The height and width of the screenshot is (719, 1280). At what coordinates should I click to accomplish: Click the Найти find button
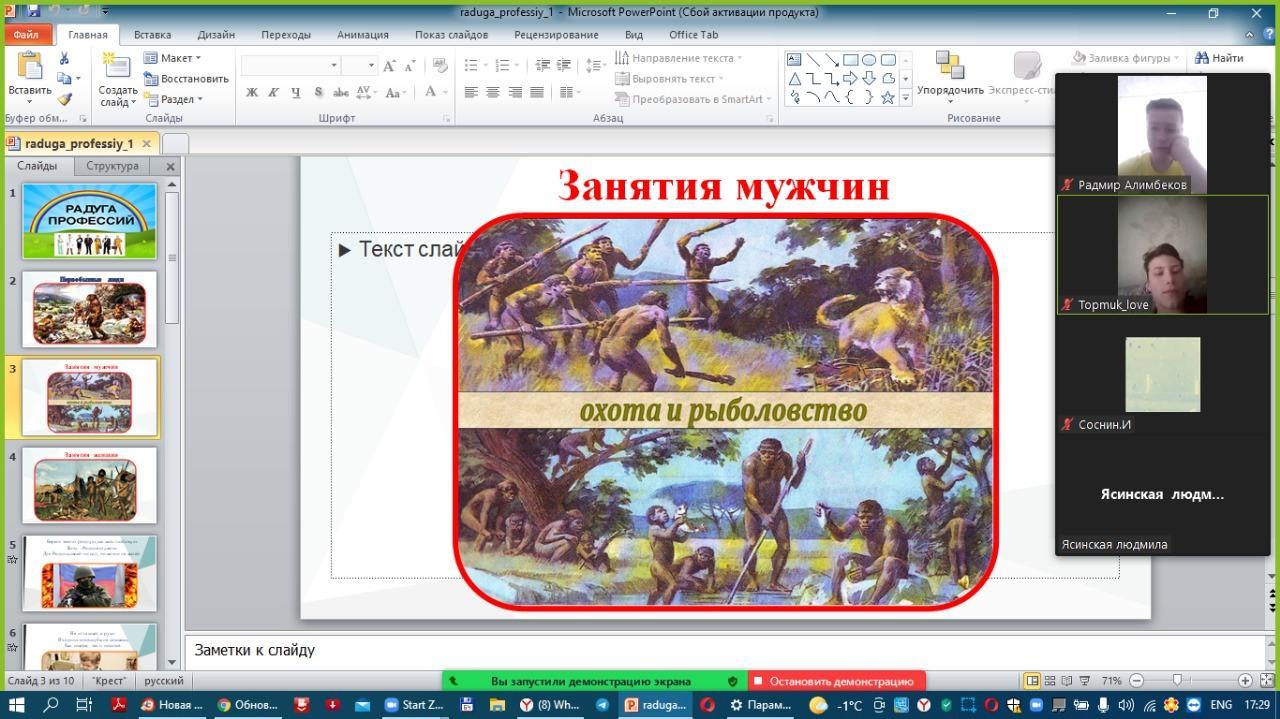tap(1219, 58)
